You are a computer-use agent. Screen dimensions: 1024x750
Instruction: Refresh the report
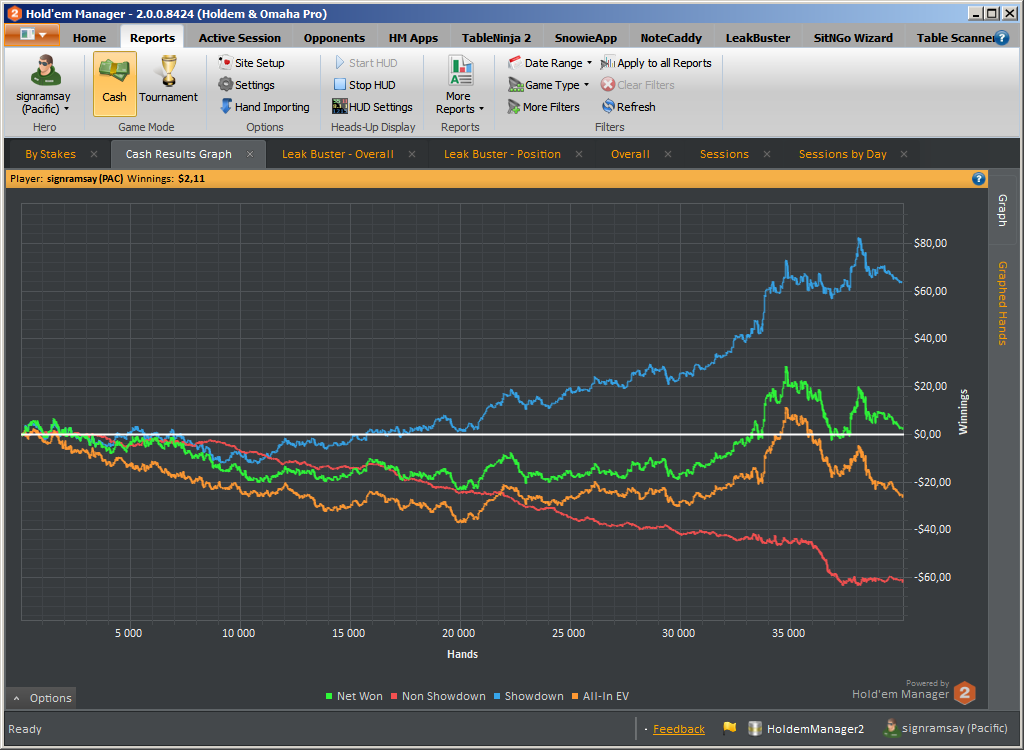pyautogui.click(x=628, y=107)
